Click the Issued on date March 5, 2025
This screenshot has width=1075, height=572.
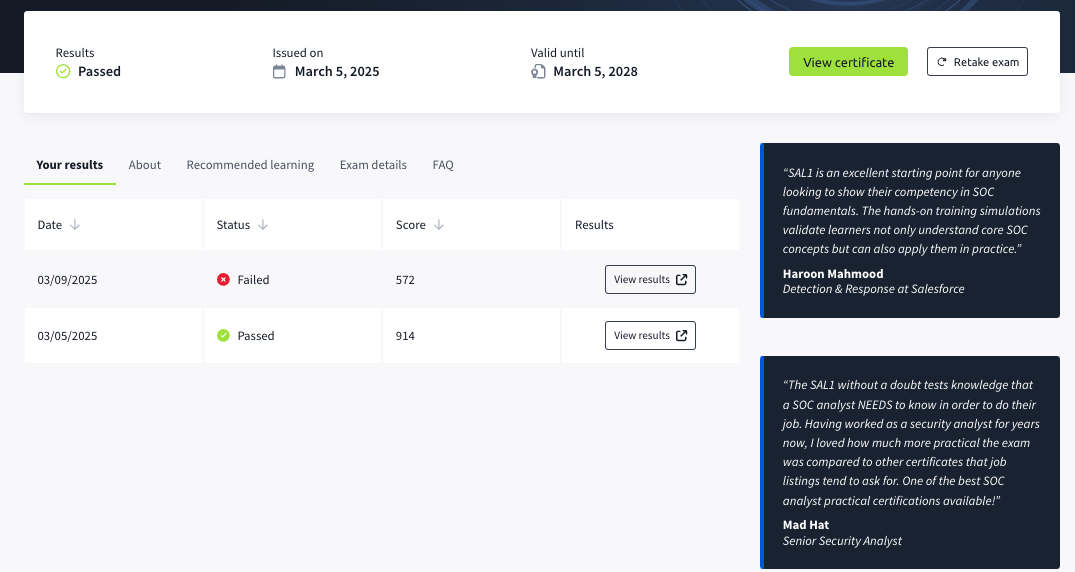point(337,71)
